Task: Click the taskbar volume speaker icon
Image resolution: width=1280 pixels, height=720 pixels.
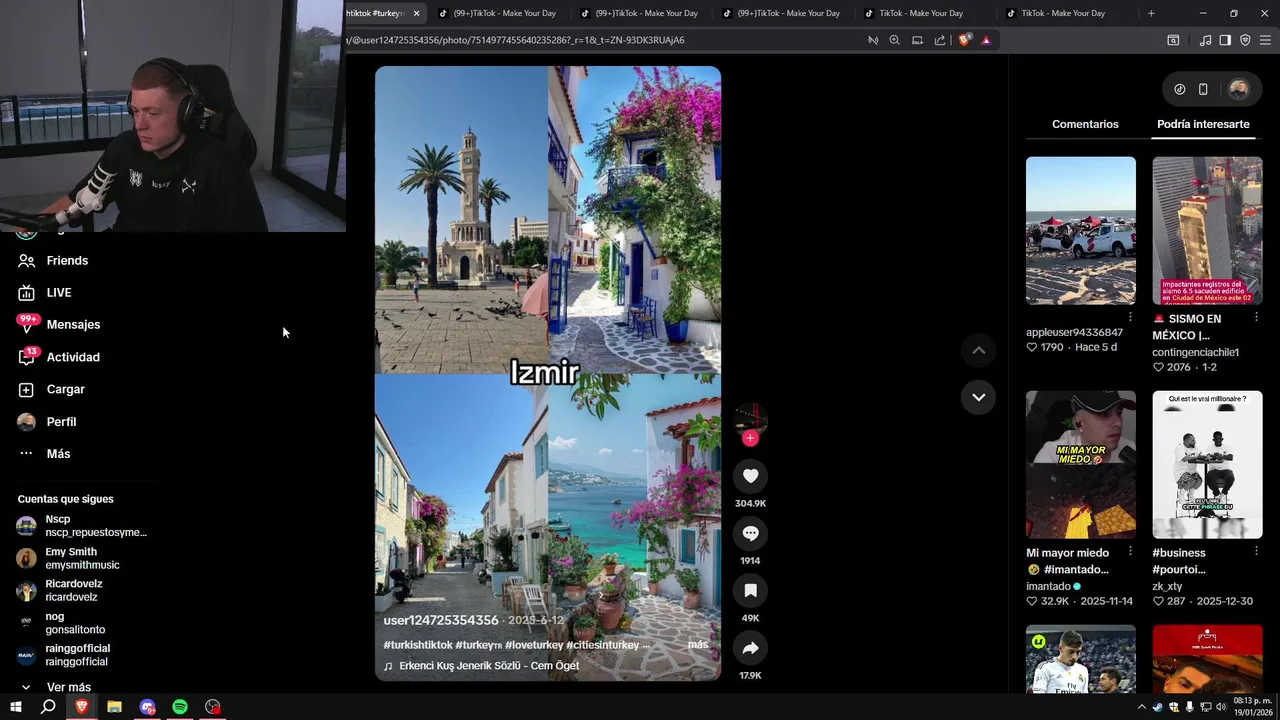Action: tap(1221, 707)
